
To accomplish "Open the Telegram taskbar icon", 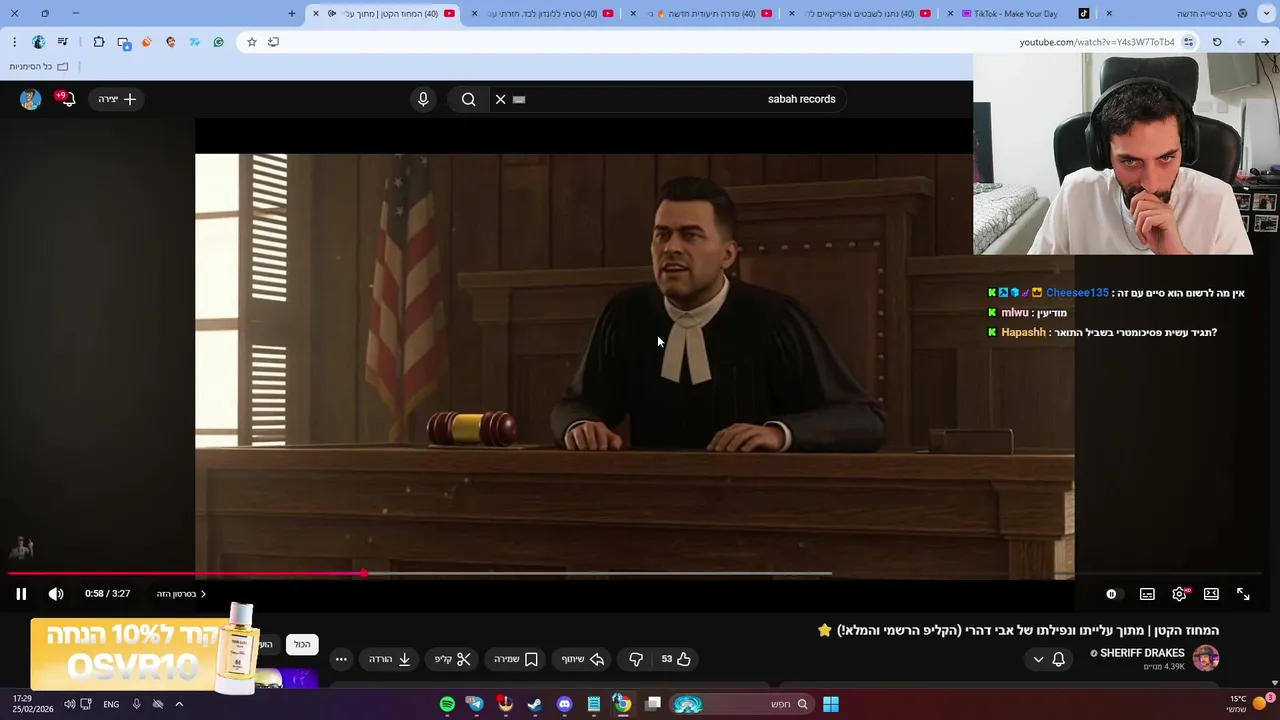I will 476,704.
